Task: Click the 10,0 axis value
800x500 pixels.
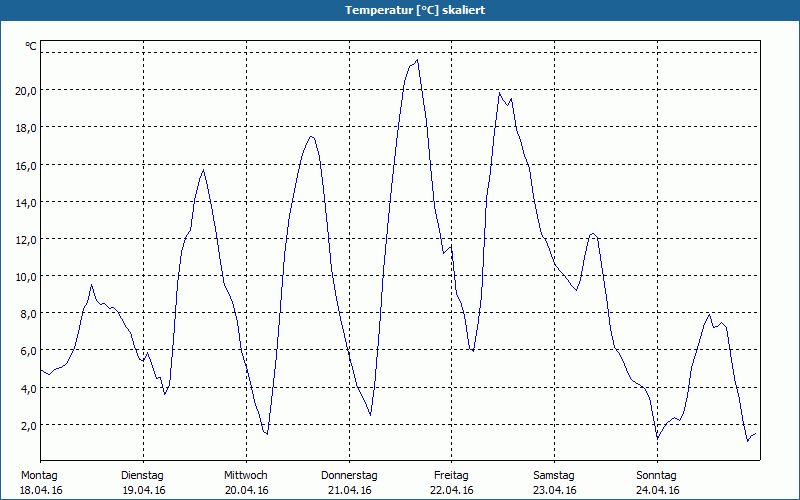Action: click(x=26, y=277)
